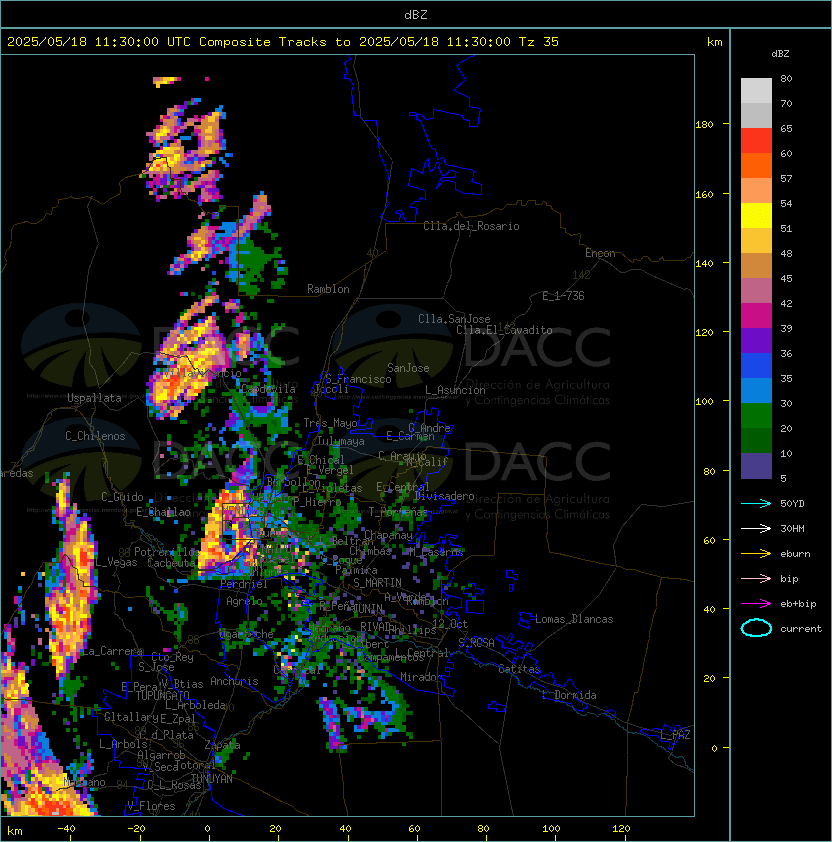The height and width of the screenshot is (842, 832).
Task: Click the 'L_Dormida' map label
Action: (569, 695)
